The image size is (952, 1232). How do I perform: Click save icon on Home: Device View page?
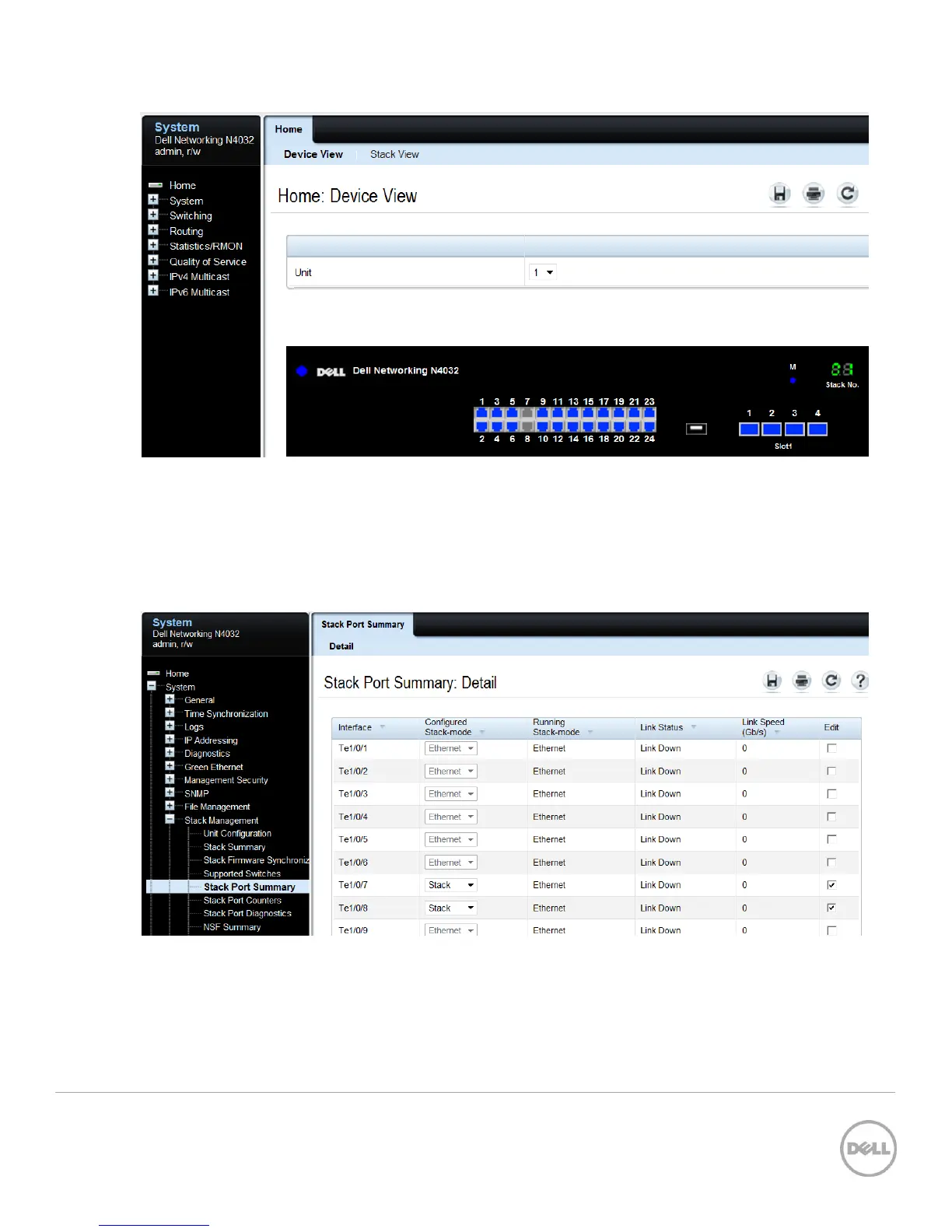779,194
